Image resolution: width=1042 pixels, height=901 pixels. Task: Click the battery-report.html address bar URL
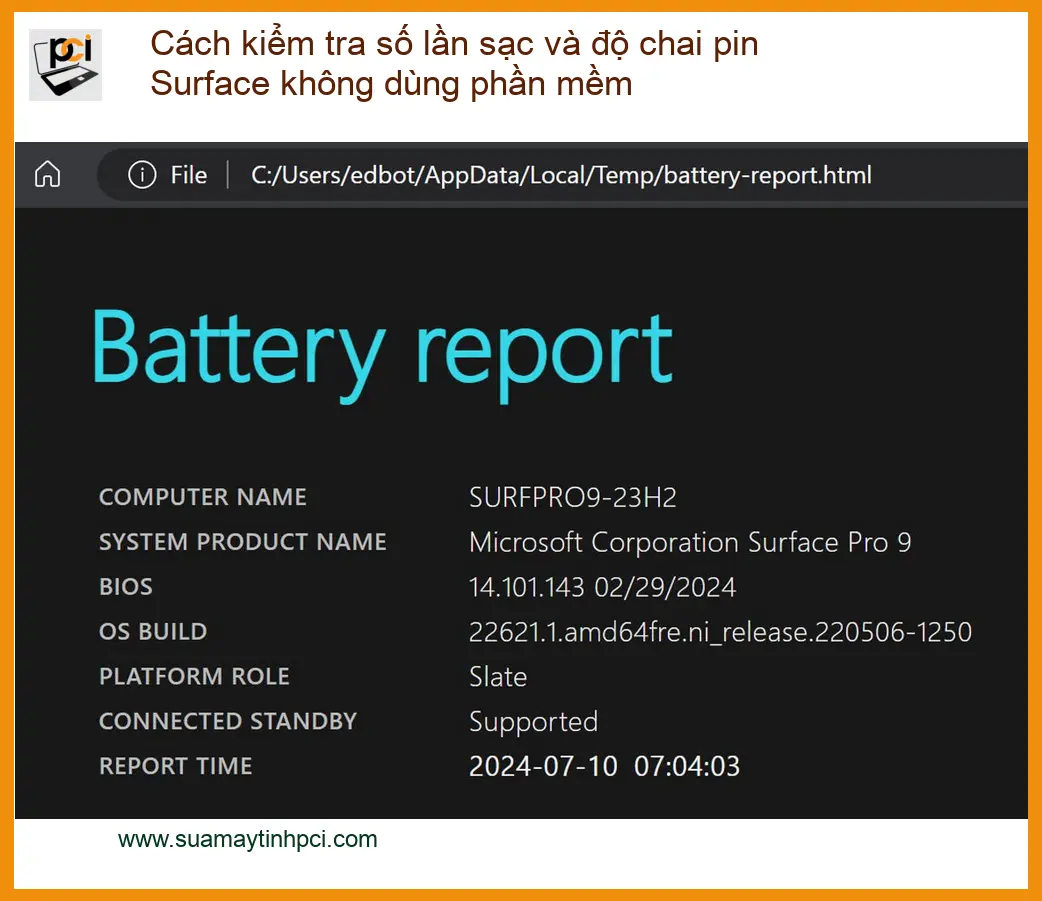click(561, 175)
